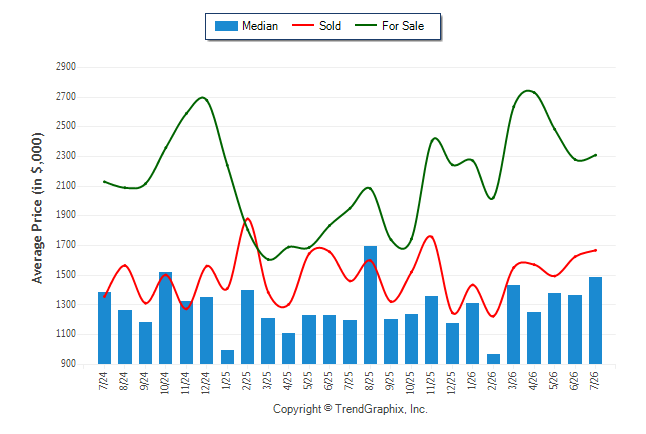Click the For Sale line peak near 12/24
Screen dimensions: 646x434
tap(202, 98)
